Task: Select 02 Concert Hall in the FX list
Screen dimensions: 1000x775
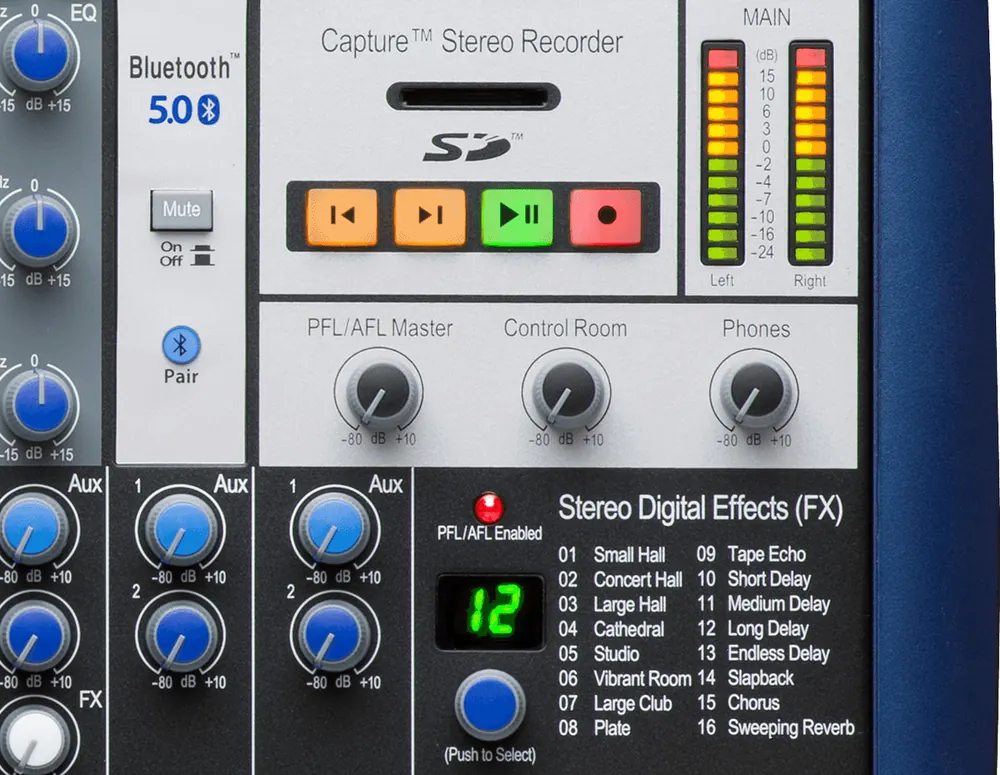Action: point(621,579)
